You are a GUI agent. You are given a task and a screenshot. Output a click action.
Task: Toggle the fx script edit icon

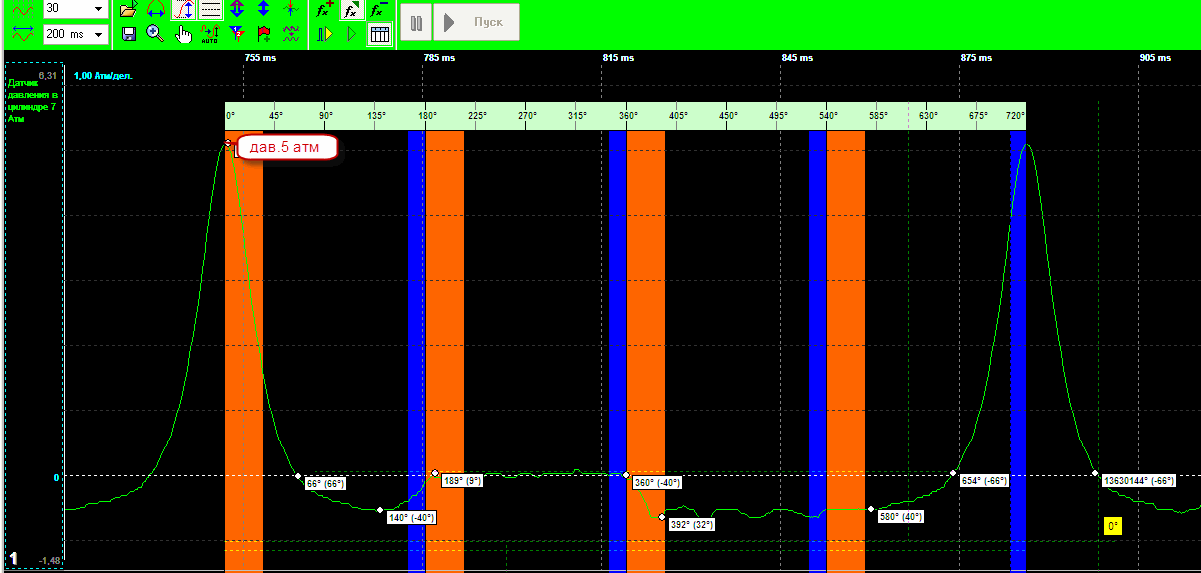352,10
